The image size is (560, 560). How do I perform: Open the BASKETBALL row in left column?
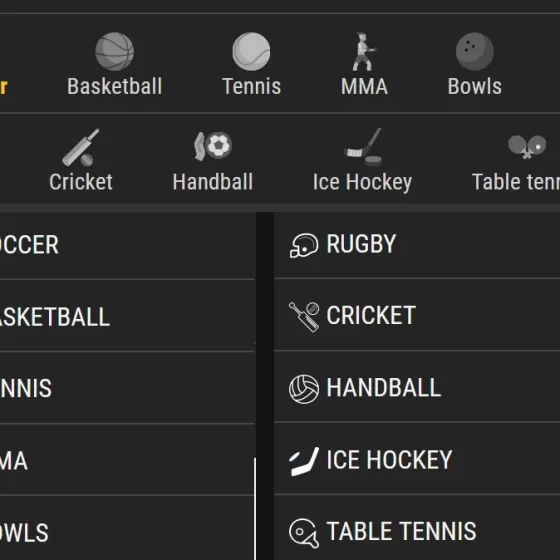pyautogui.click(x=127, y=316)
